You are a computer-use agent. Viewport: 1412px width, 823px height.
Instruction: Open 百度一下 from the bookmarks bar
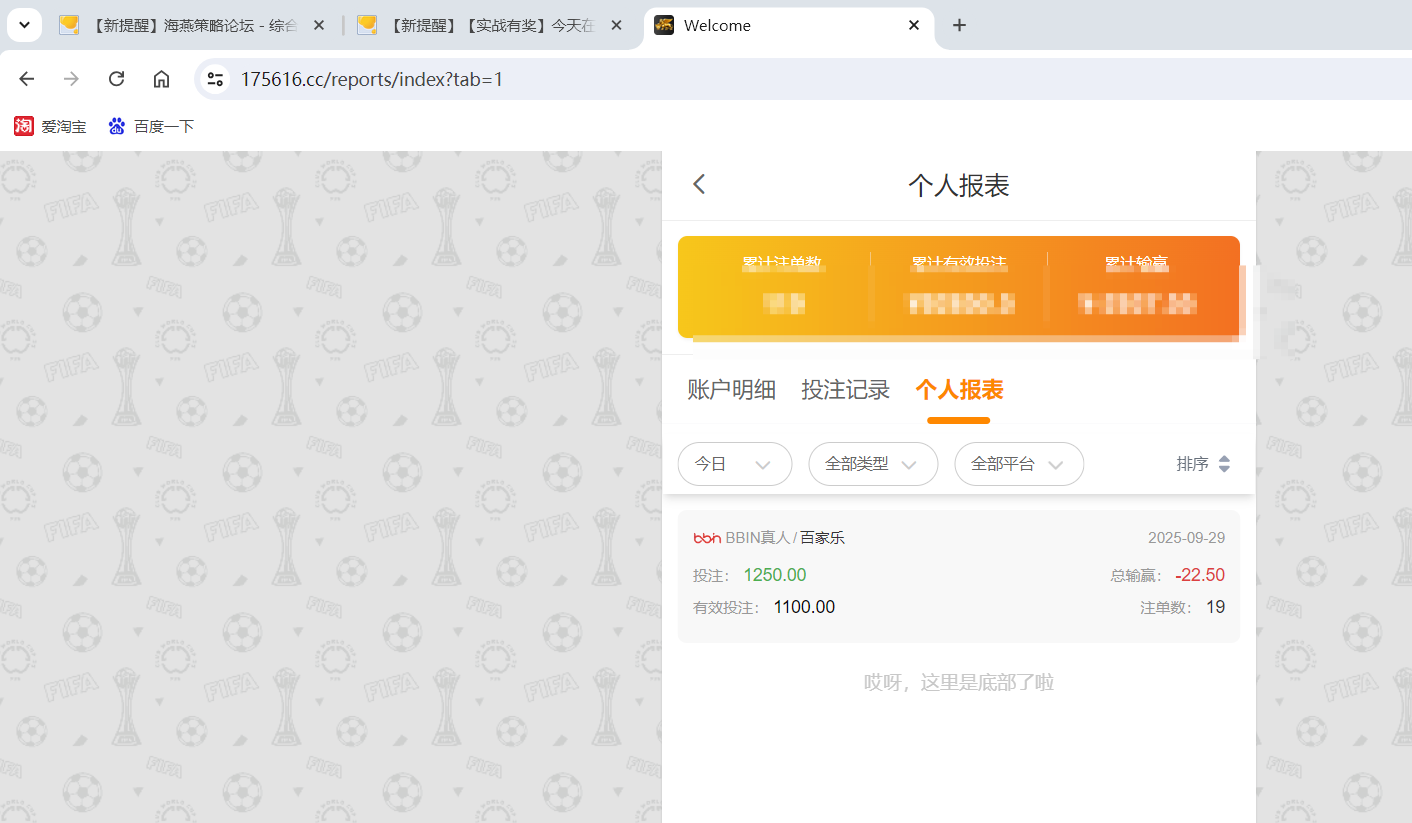tap(150, 125)
